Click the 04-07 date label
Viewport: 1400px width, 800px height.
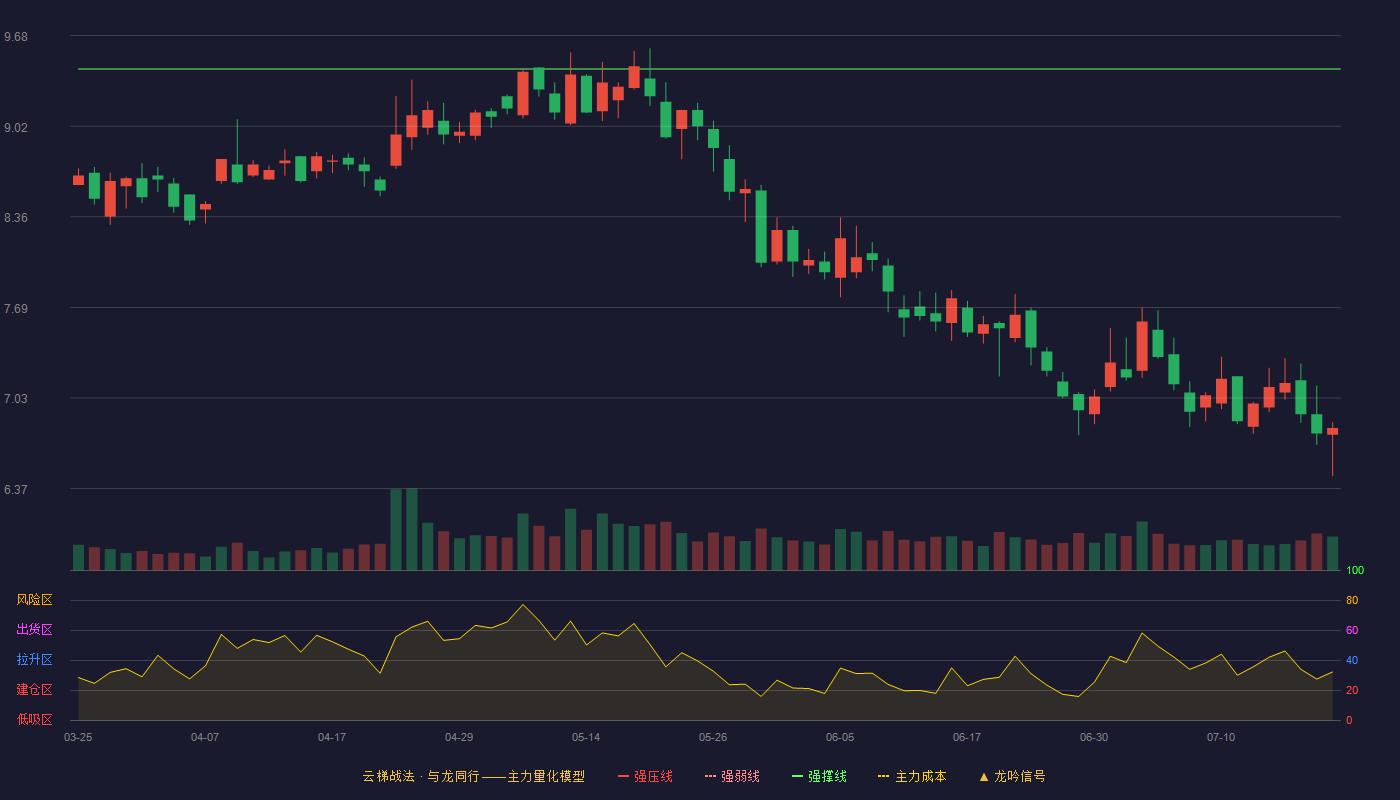(205, 737)
